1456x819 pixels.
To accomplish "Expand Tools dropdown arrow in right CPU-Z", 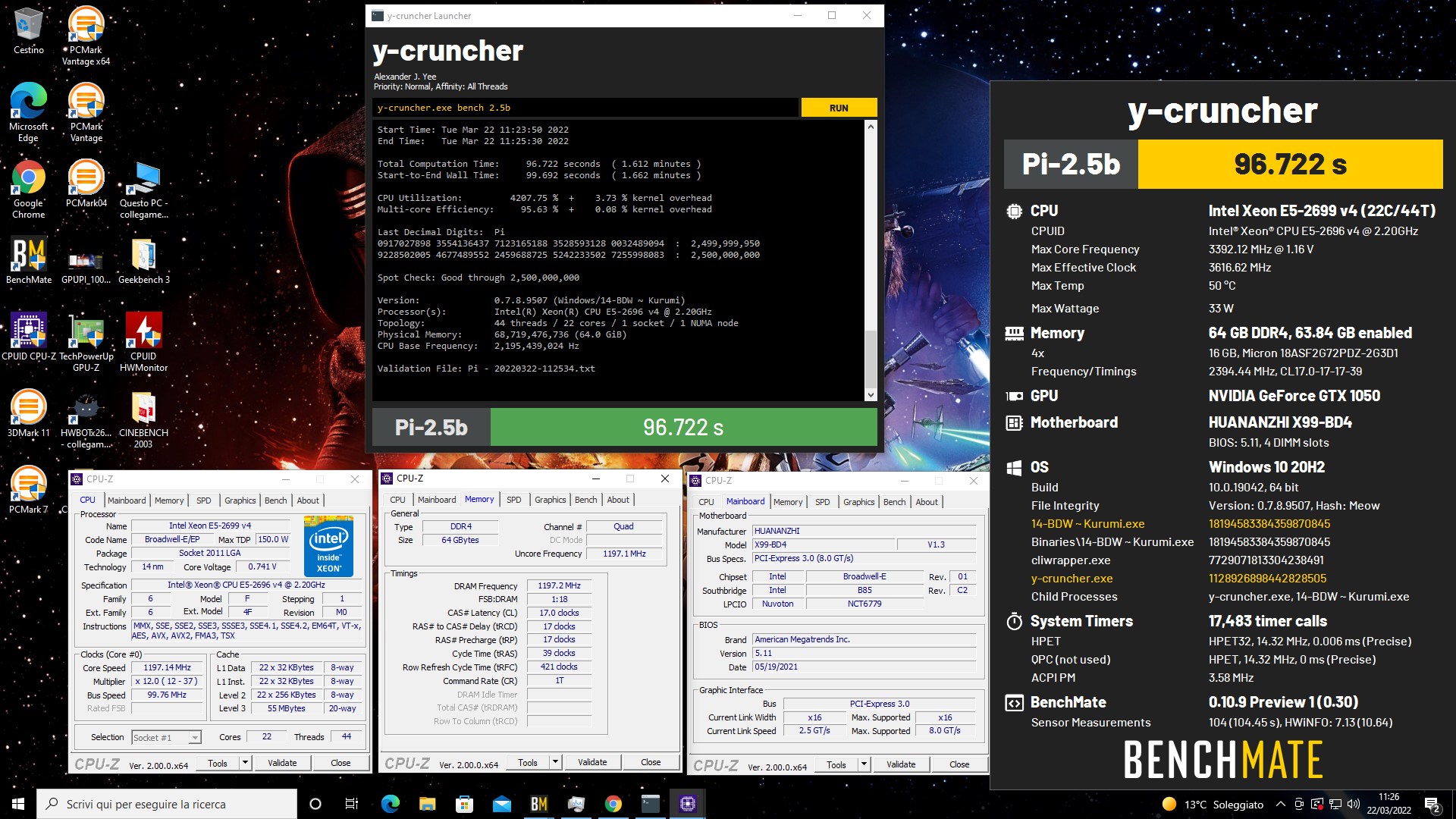I will pos(864,764).
